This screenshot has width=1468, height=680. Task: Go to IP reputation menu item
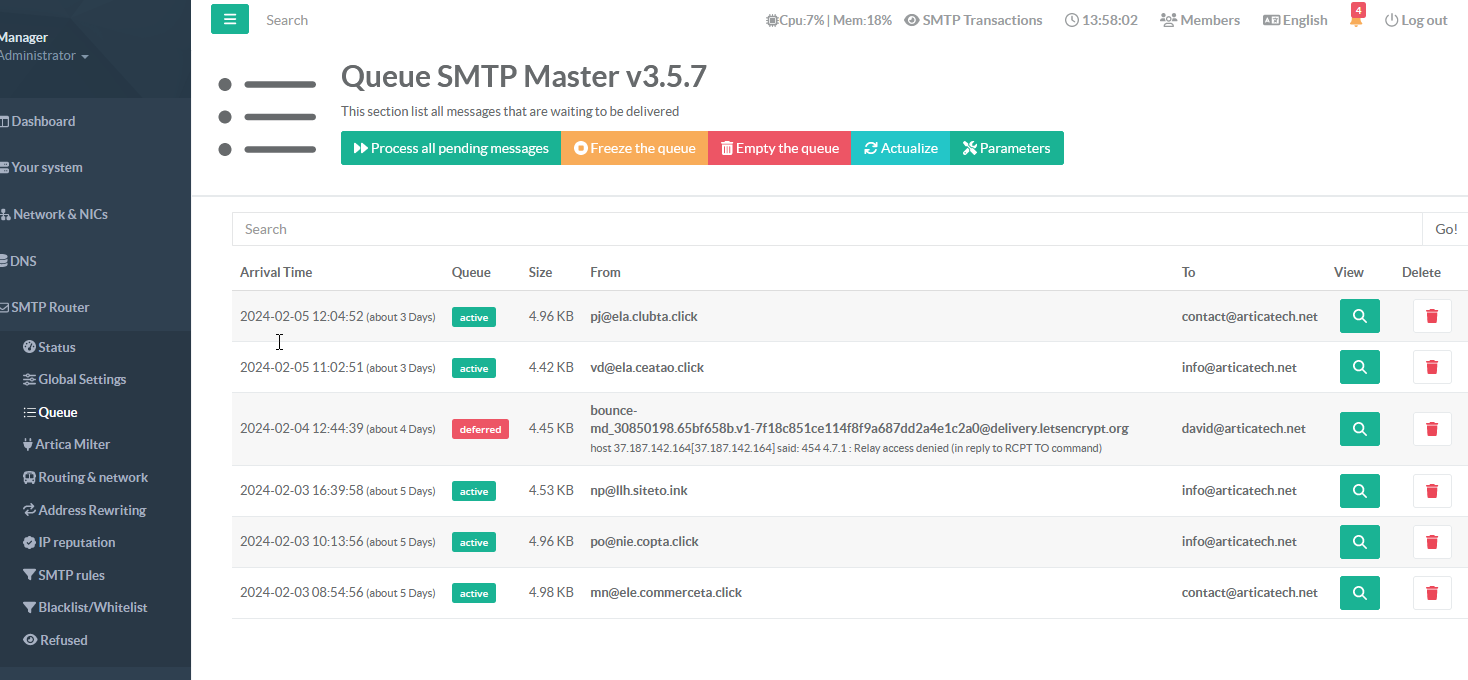pyautogui.click(x=76, y=542)
